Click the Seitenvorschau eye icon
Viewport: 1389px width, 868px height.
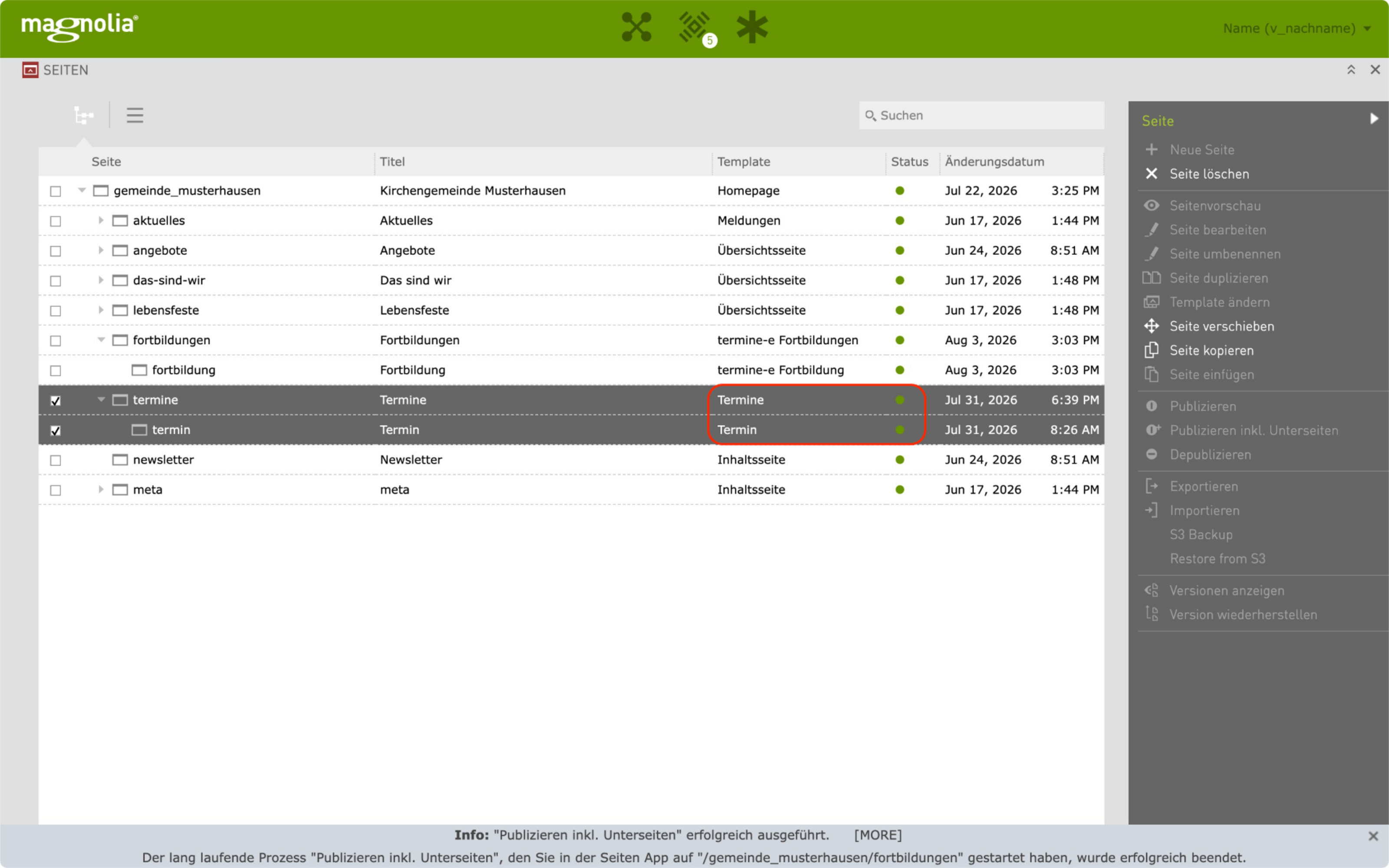point(1152,206)
